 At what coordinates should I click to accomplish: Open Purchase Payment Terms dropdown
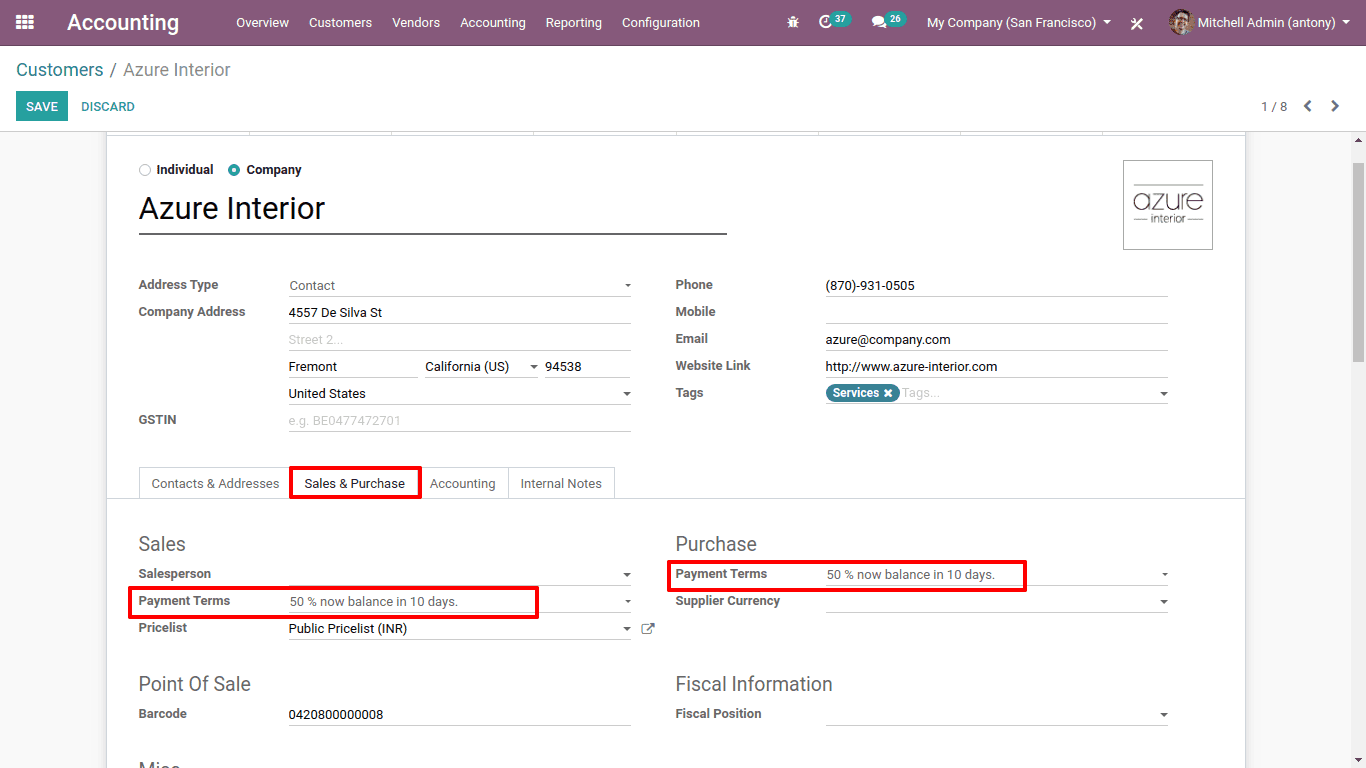pos(997,575)
